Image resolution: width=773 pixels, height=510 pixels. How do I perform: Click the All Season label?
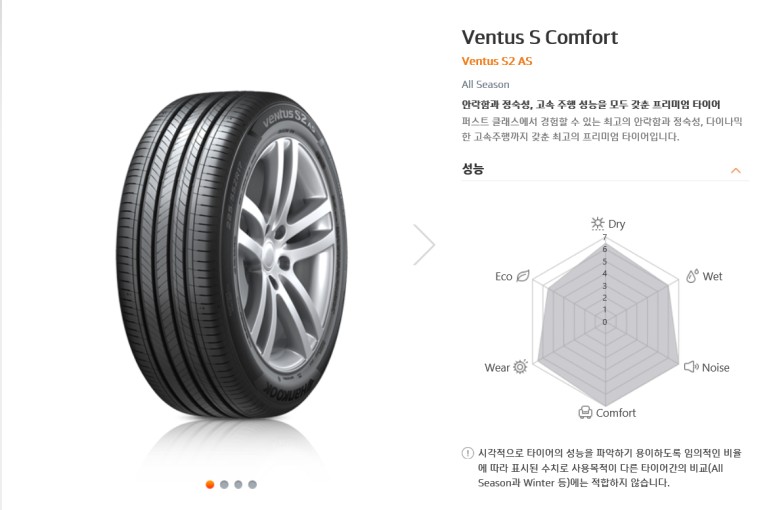[x=485, y=85]
